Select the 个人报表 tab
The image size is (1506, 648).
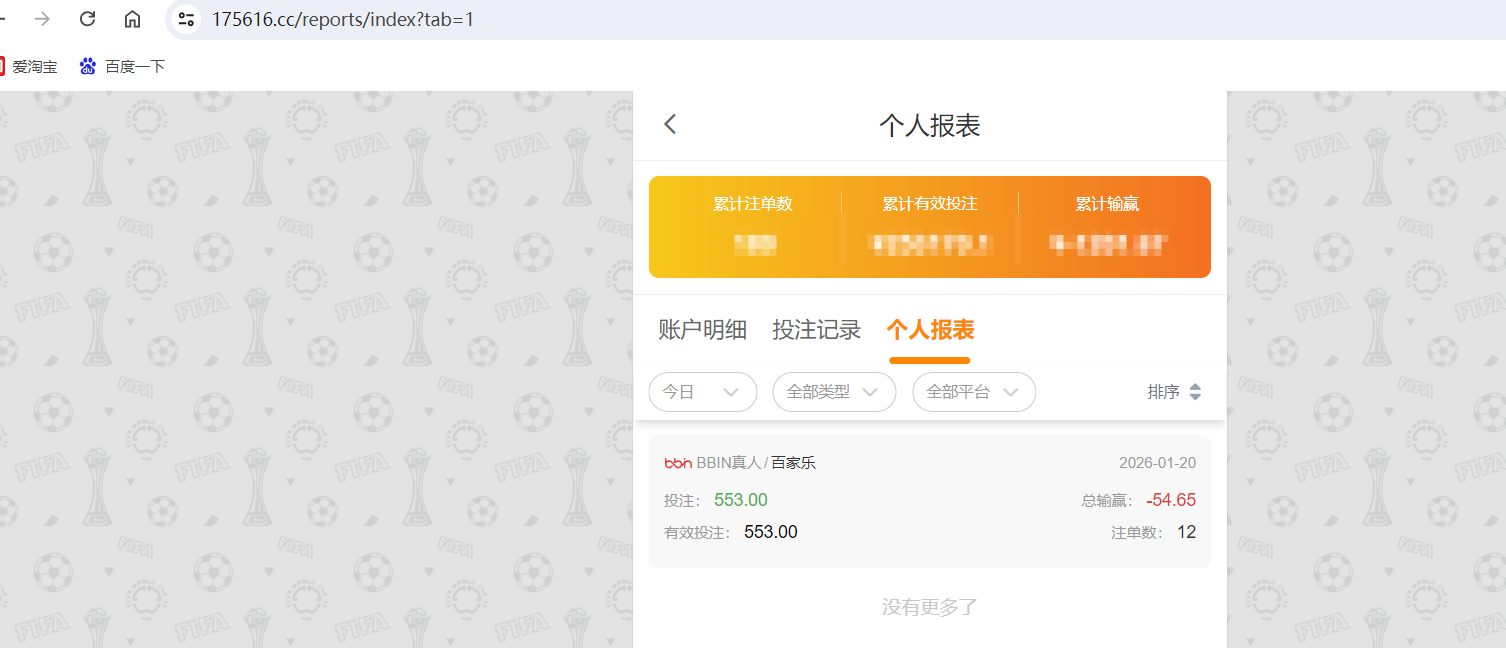(929, 330)
